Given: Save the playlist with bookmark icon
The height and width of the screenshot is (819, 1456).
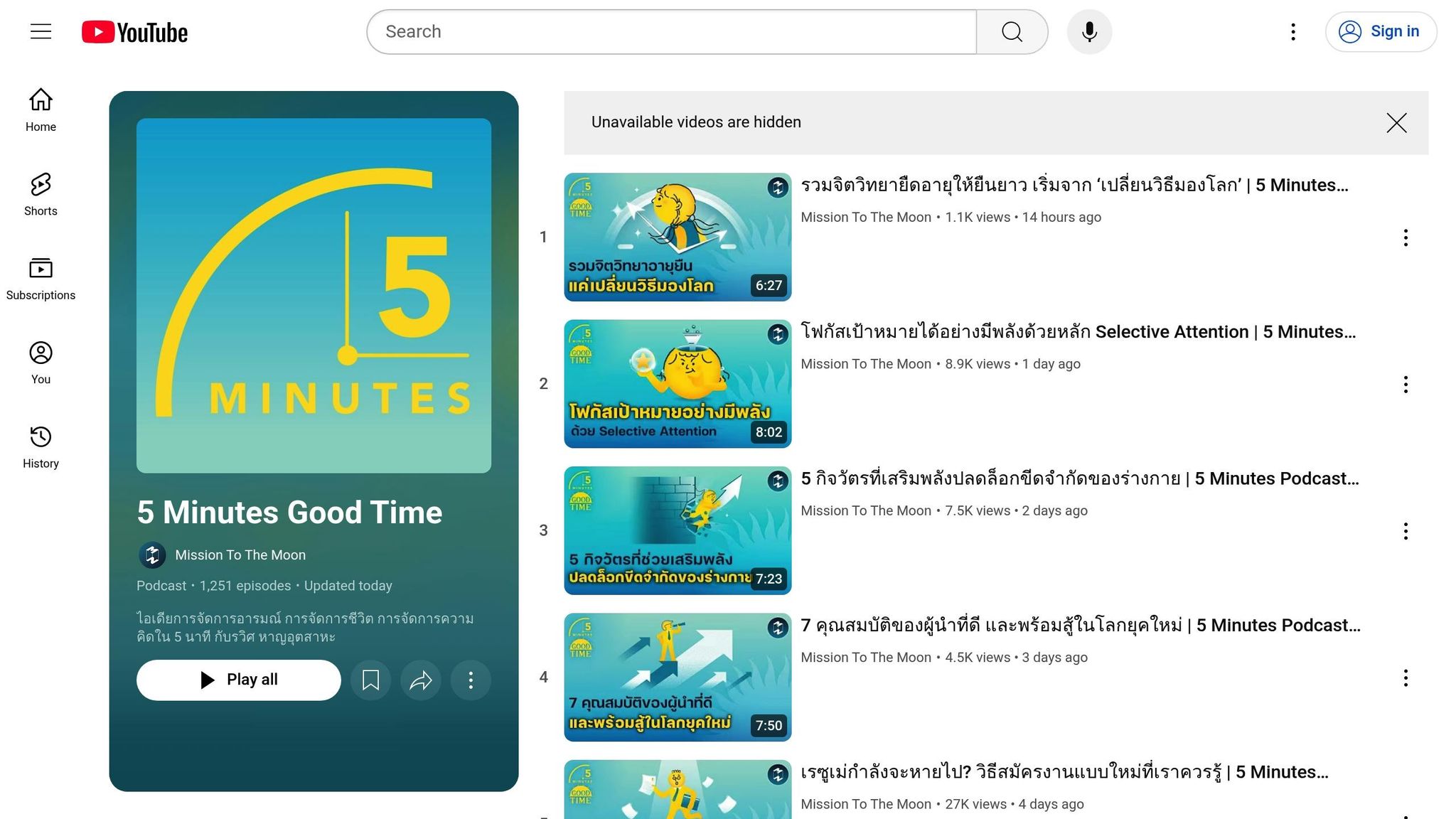Looking at the screenshot, I should (370, 680).
